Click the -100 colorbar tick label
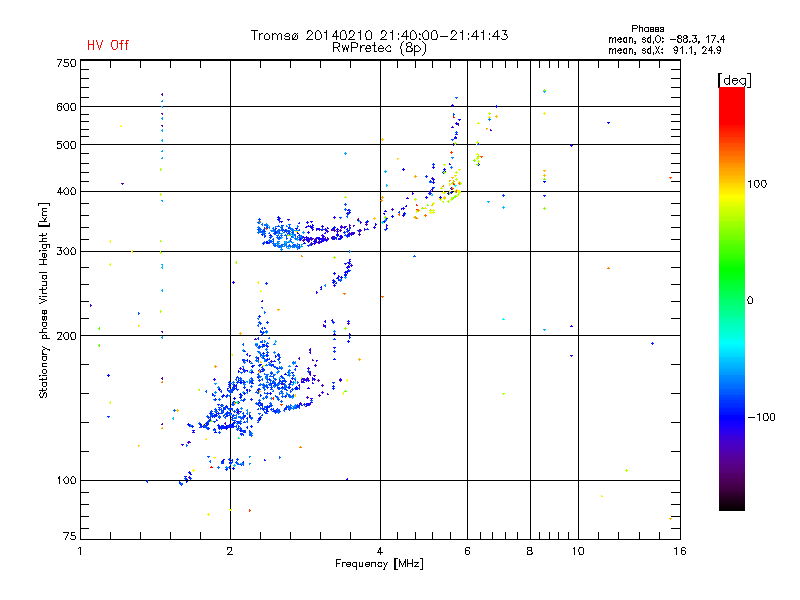 click(762, 417)
